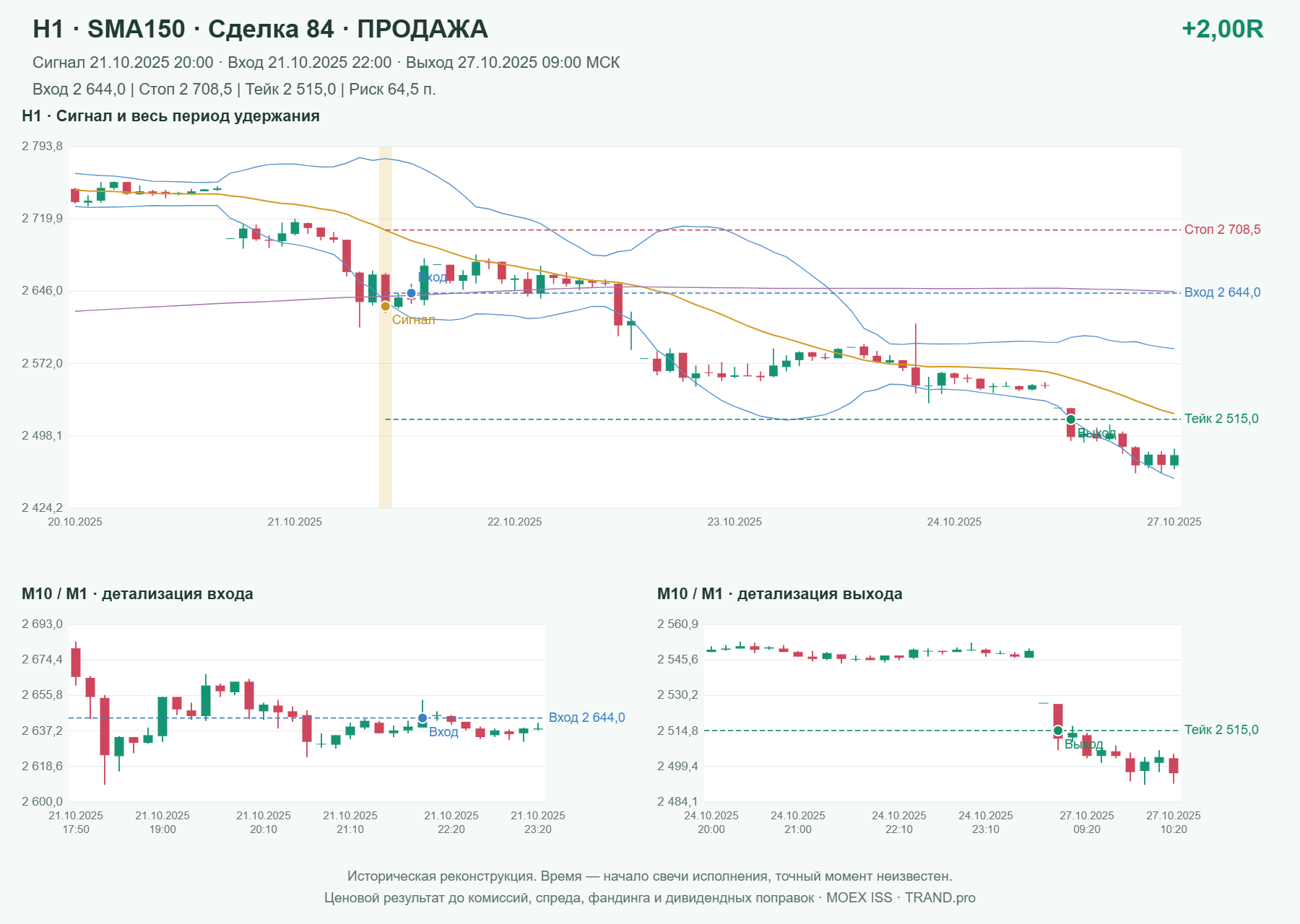The height and width of the screenshot is (924, 1300).
Task: Click H1 y-axis value 2 719,9
Action: tap(42, 219)
